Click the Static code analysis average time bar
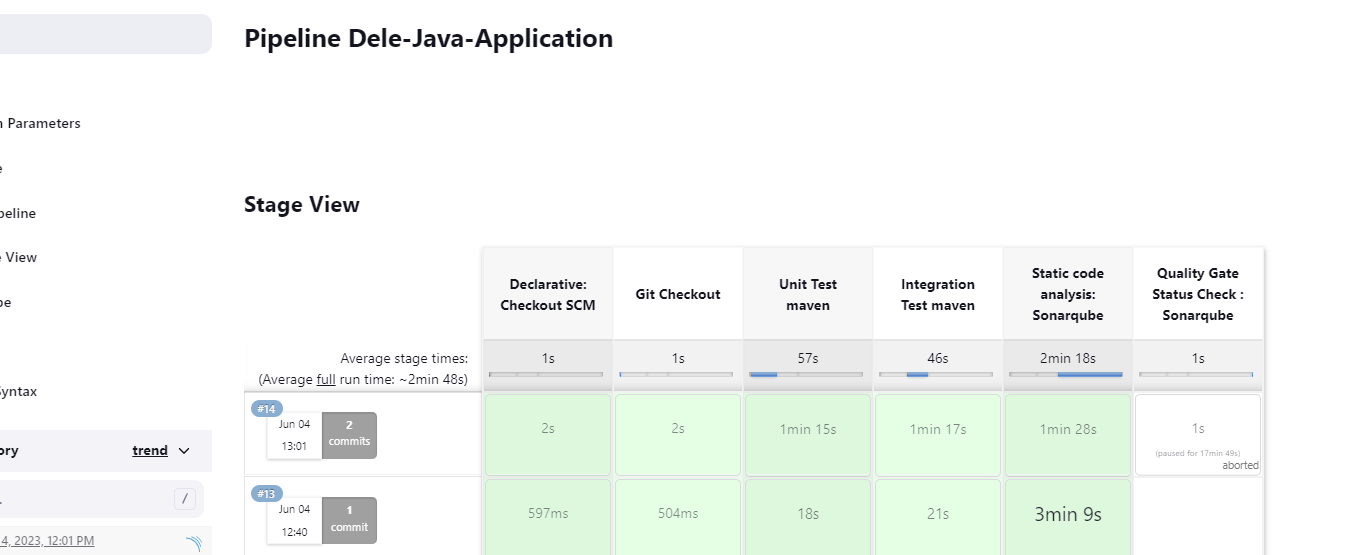Viewport: 1345px width, 555px height. click(x=1067, y=374)
